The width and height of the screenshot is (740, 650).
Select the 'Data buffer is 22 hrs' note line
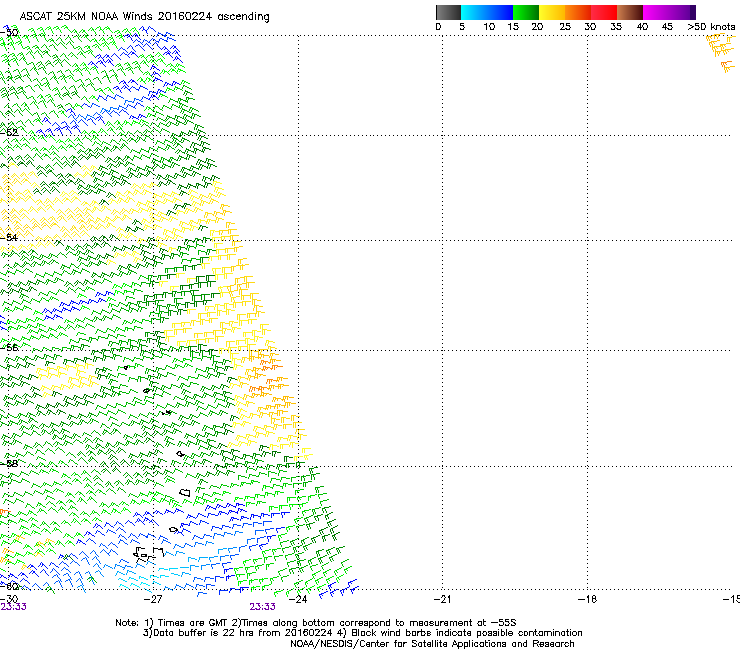pos(362,633)
